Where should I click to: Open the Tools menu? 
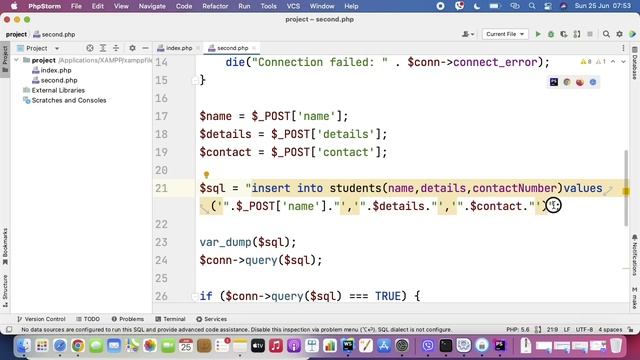point(268,6)
